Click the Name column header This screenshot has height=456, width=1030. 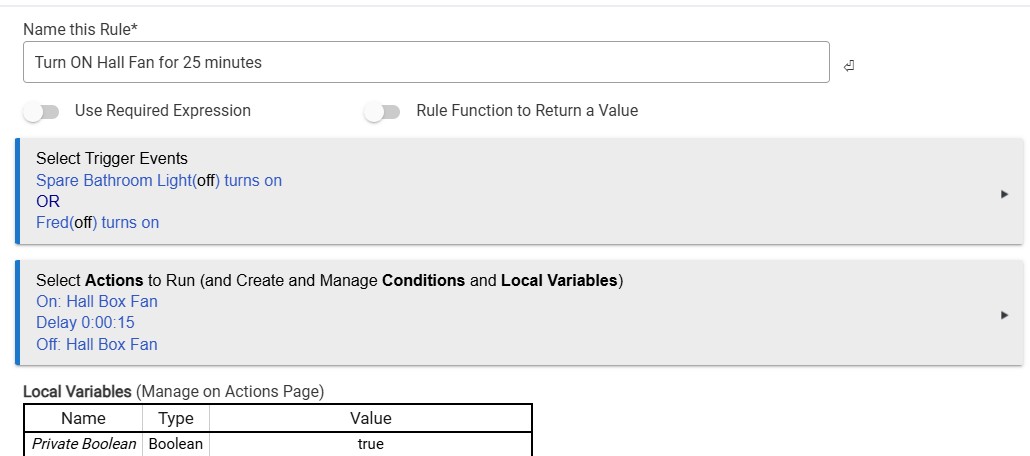pos(83,419)
